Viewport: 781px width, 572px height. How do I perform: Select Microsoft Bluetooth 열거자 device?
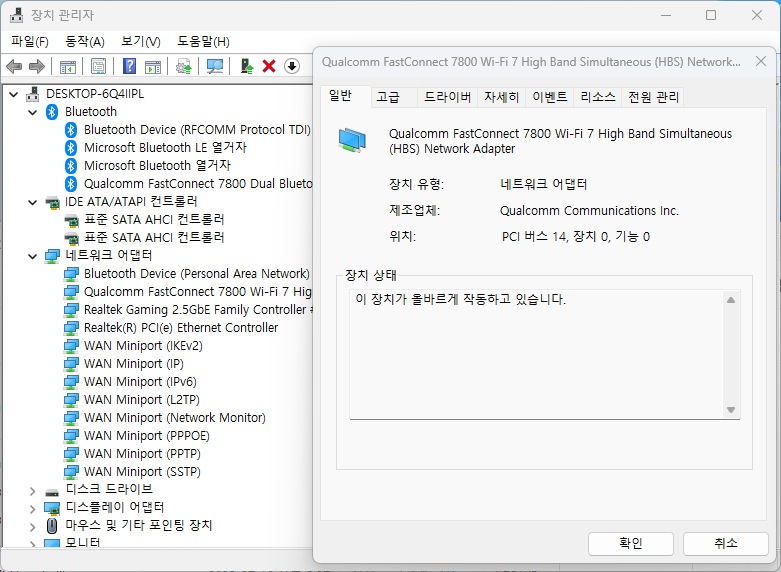pos(157,166)
